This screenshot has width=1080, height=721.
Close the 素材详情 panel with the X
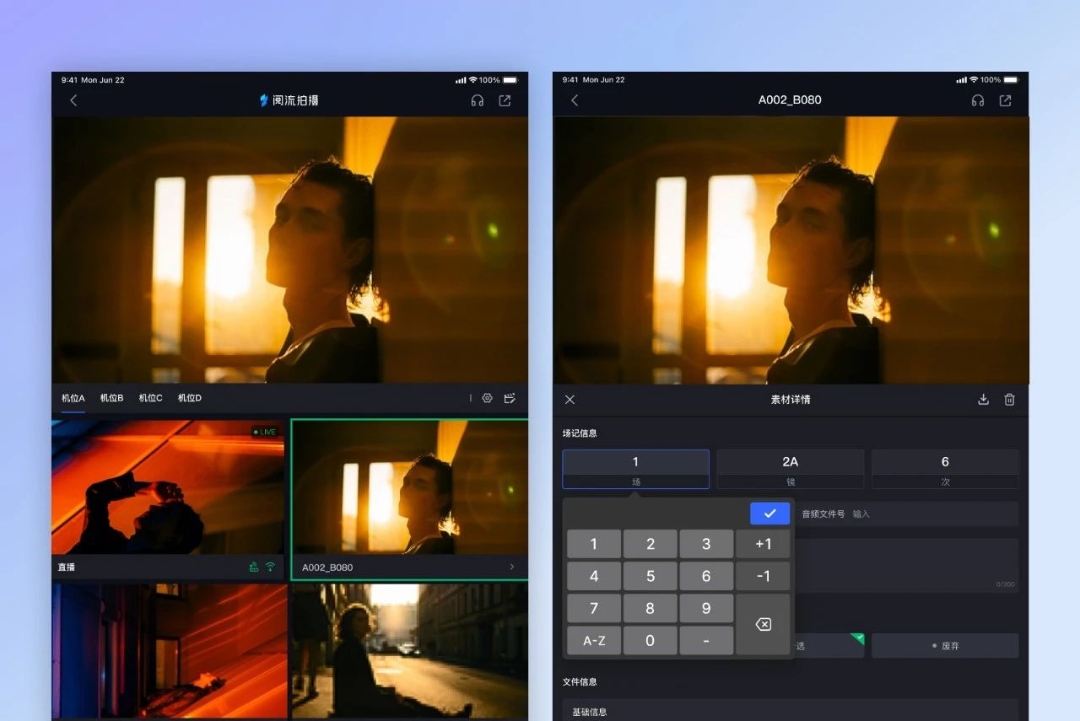point(570,399)
